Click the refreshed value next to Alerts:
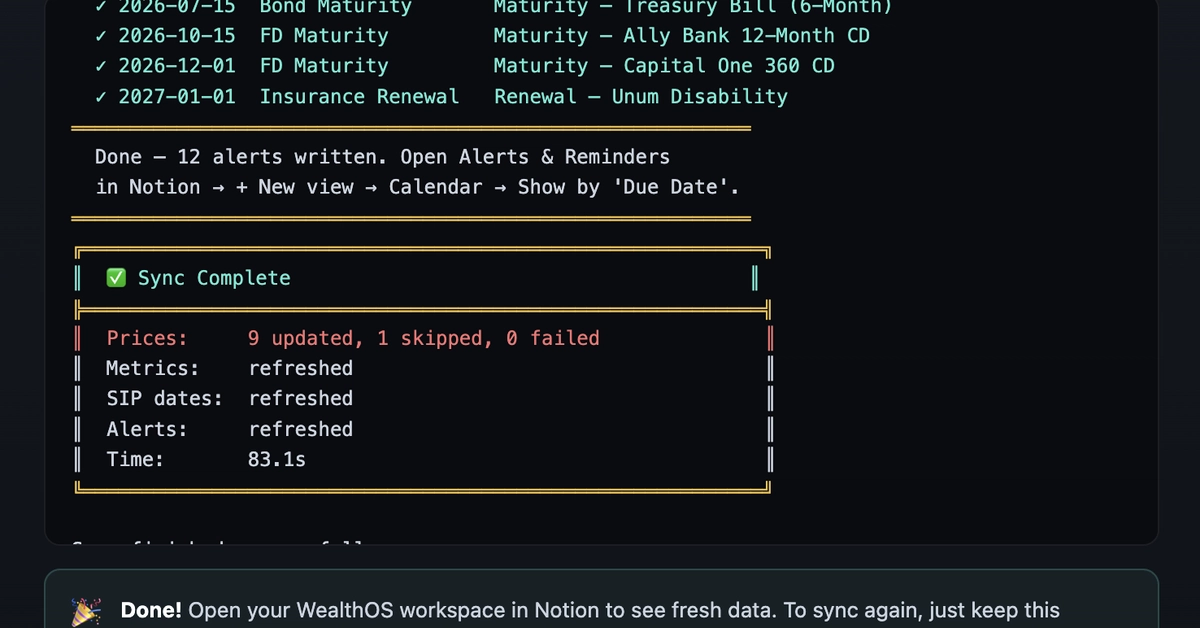 300,429
